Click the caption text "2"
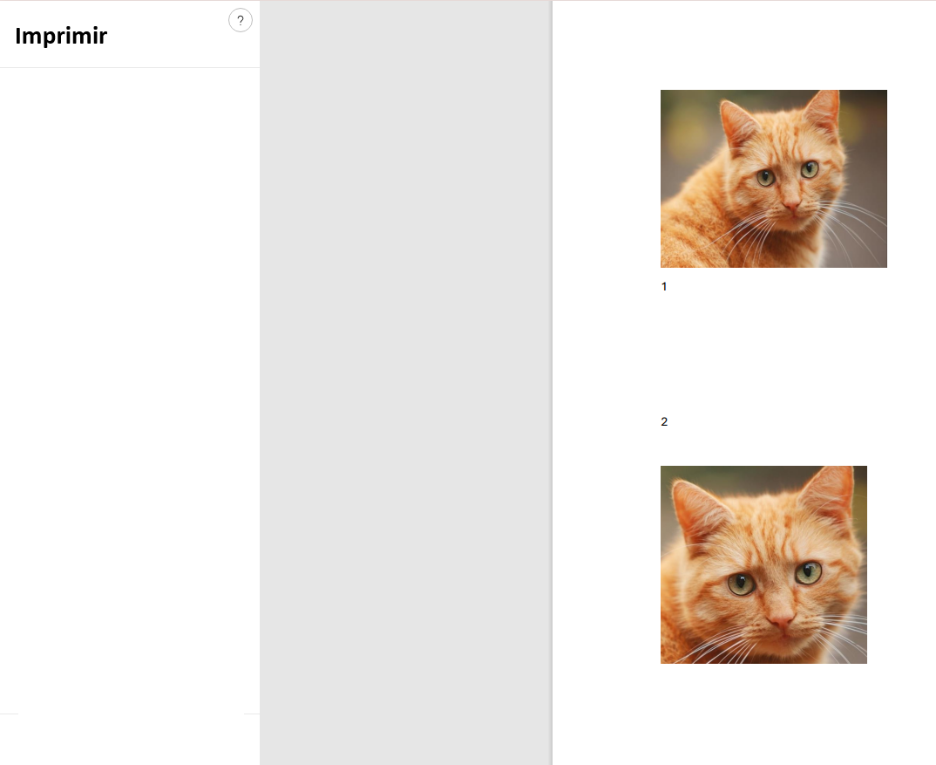Viewport: 936px width, 765px height. coord(664,422)
